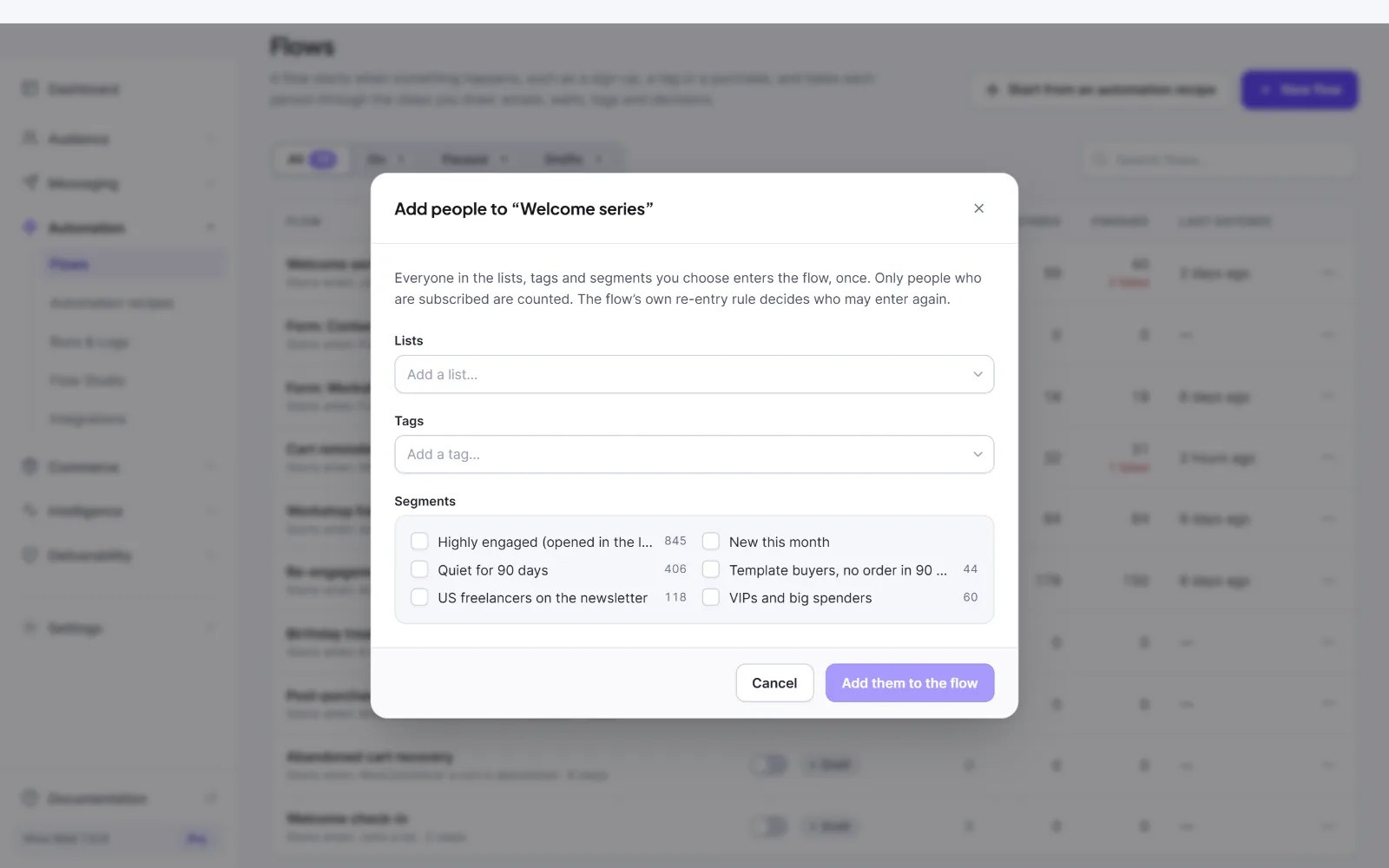Expand the Messaging section chevron in sidebar

click(211, 183)
